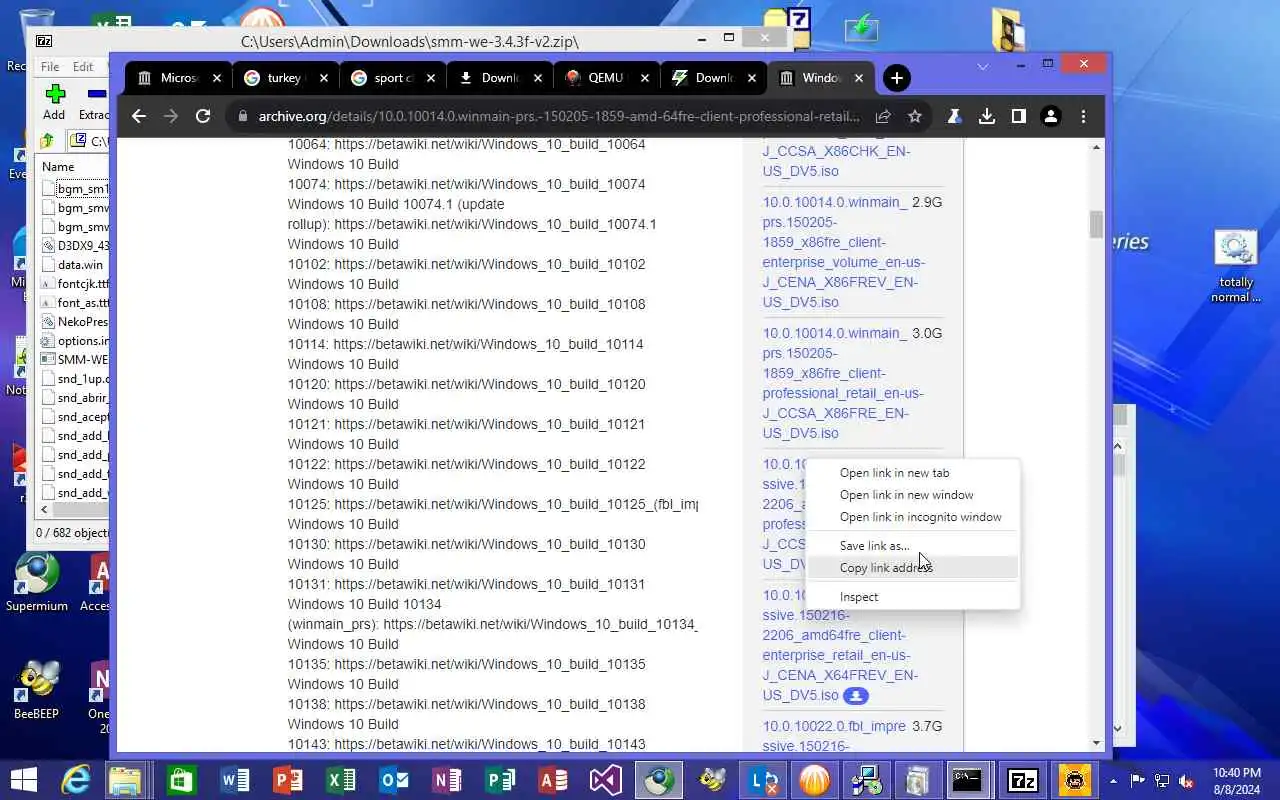
Task: Launch Internet Explorer from taskbar
Action: (76, 780)
